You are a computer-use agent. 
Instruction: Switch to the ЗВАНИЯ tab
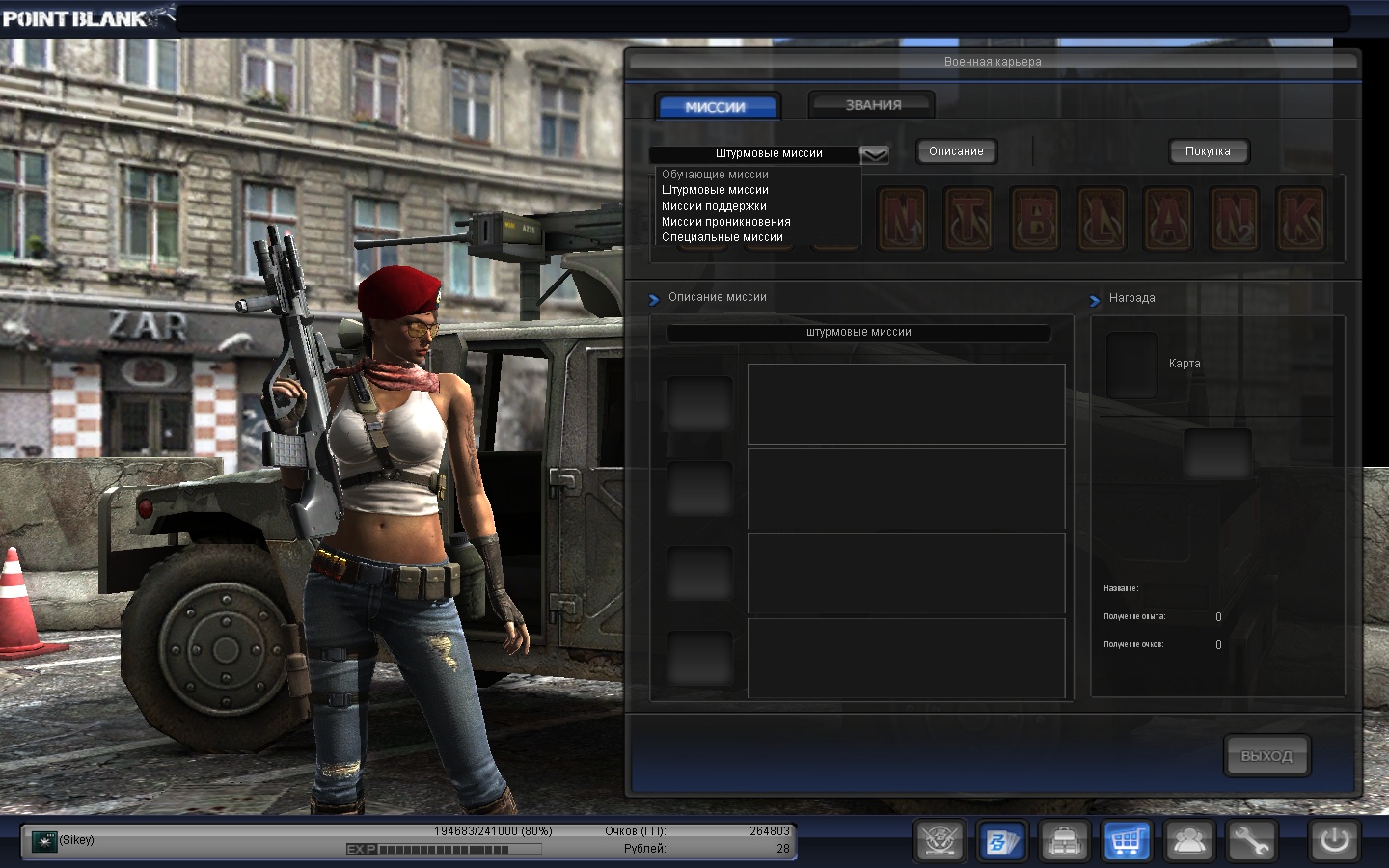[872, 105]
